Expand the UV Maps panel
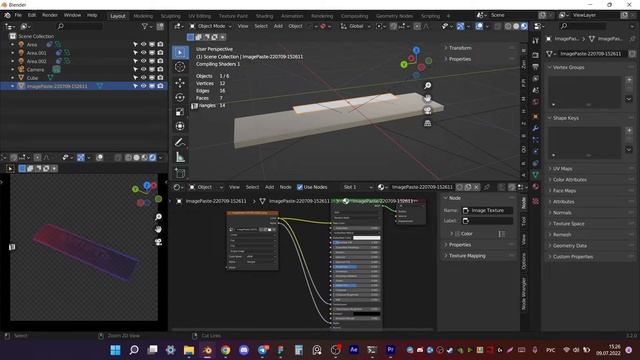 pos(562,168)
